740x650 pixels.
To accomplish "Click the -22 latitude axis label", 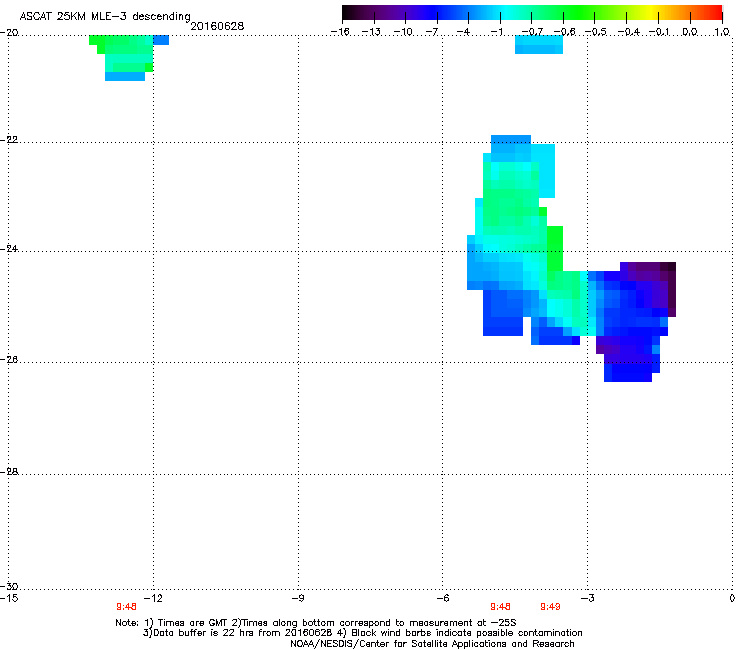I will point(9,140).
